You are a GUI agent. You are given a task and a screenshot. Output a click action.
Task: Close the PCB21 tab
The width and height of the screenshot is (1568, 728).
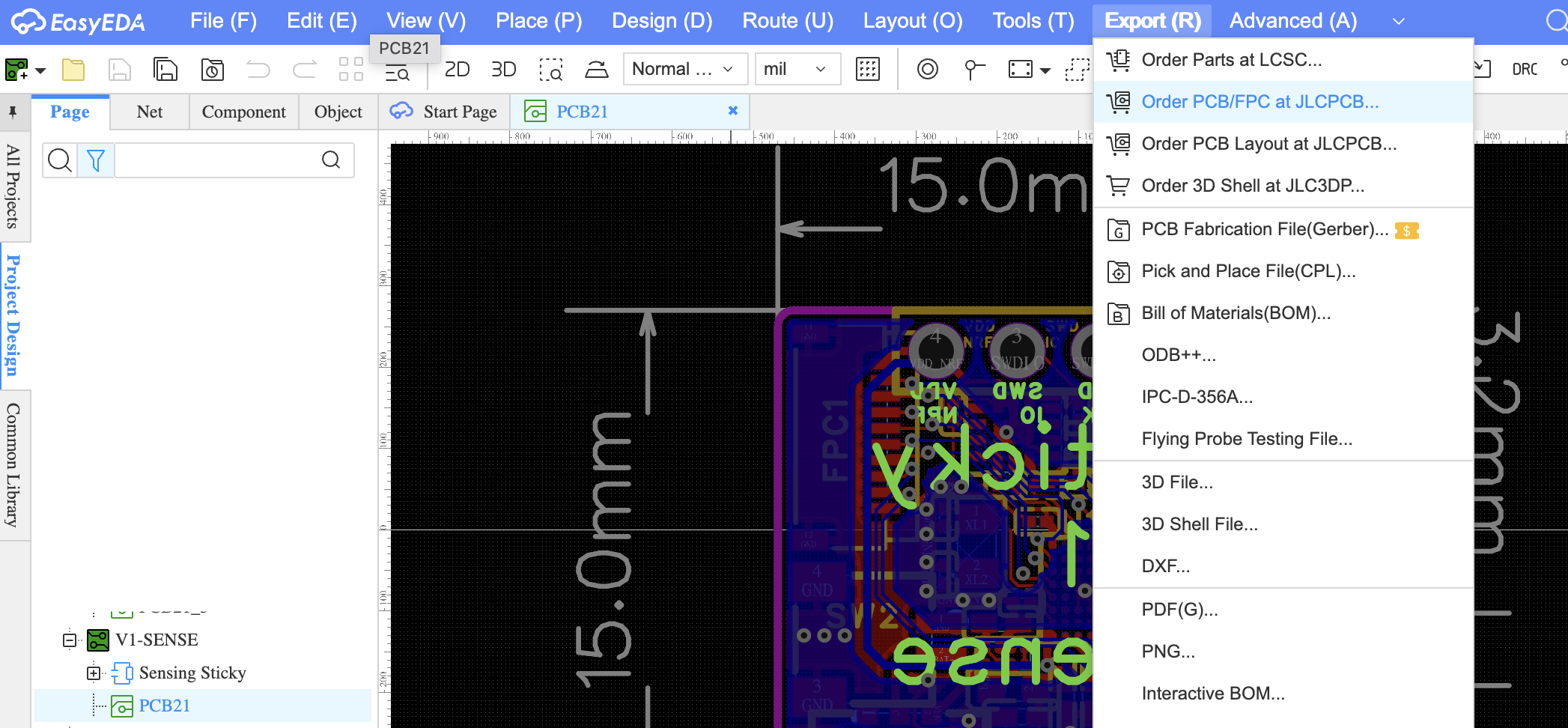click(x=733, y=111)
